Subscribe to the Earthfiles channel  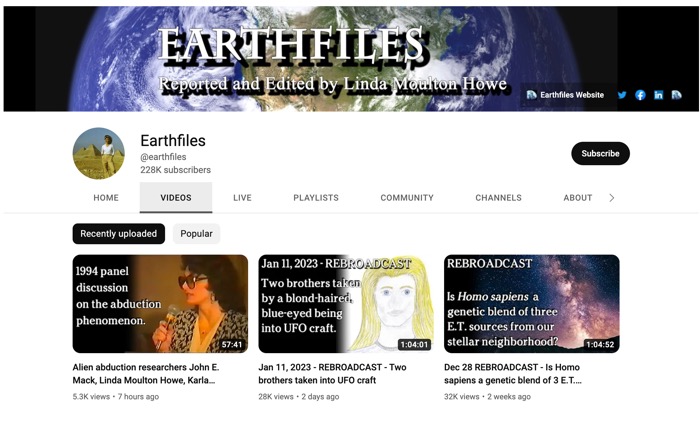click(600, 154)
